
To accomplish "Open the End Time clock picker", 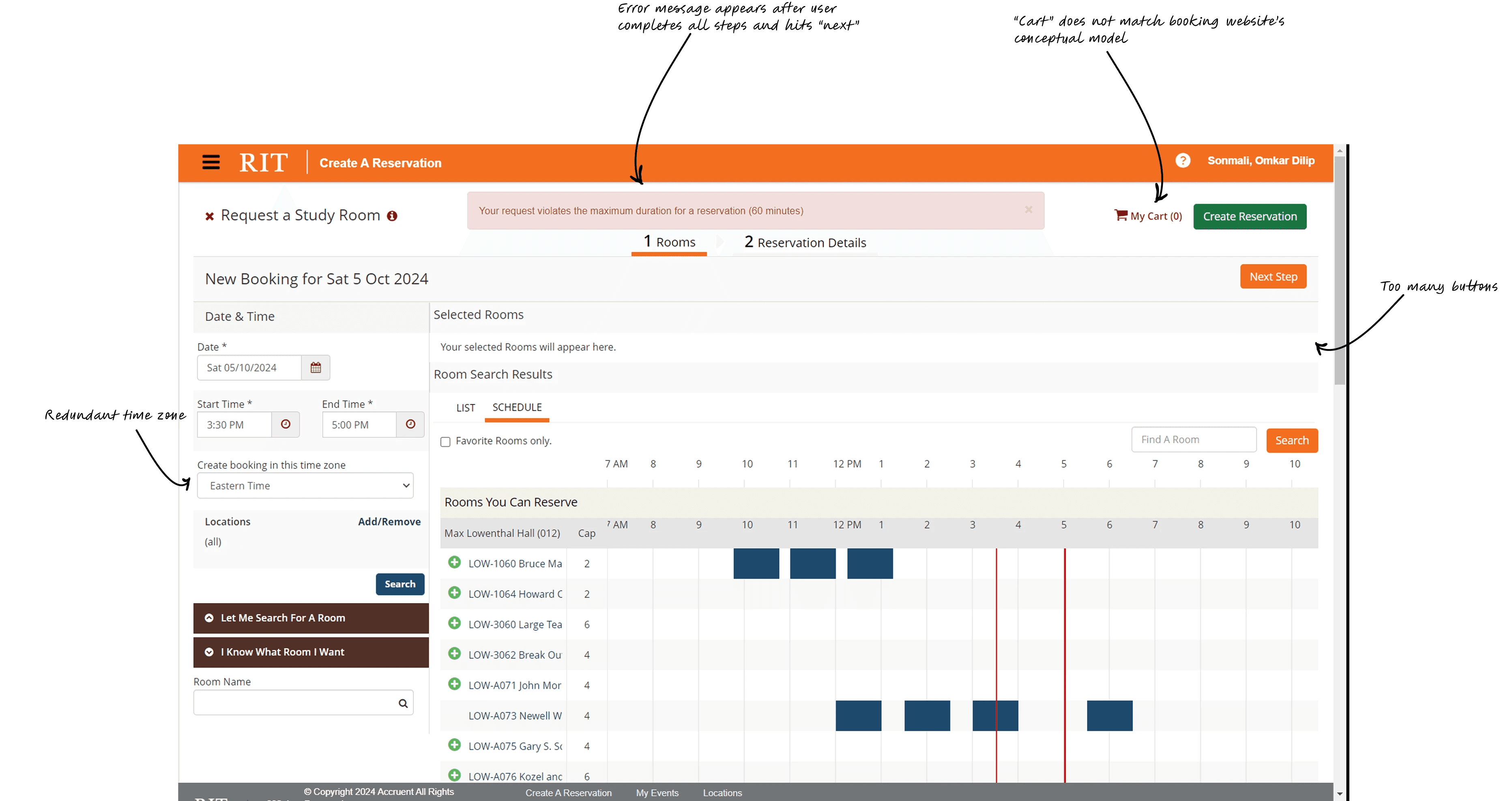I will pyautogui.click(x=410, y=424).
